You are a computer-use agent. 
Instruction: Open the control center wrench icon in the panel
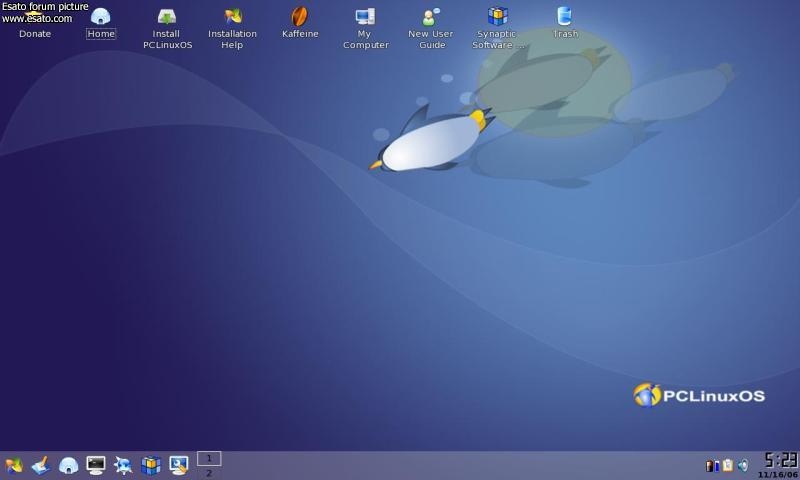point(179,465)
